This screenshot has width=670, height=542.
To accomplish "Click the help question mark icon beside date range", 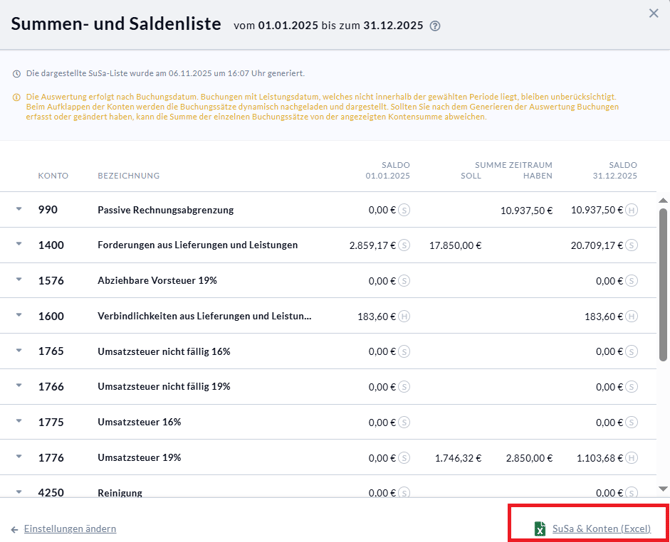I will 435,27.
